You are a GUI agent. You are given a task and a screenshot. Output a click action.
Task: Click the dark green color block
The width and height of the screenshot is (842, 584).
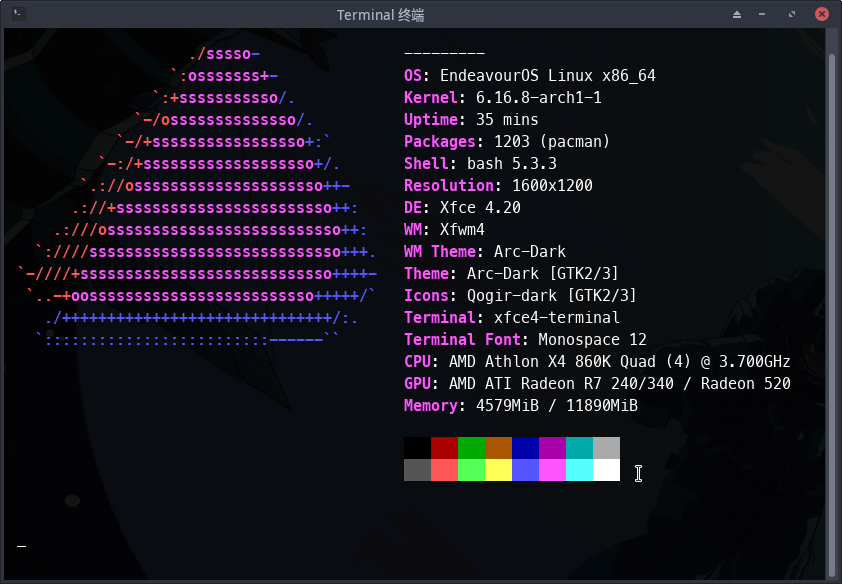(471, 448)
